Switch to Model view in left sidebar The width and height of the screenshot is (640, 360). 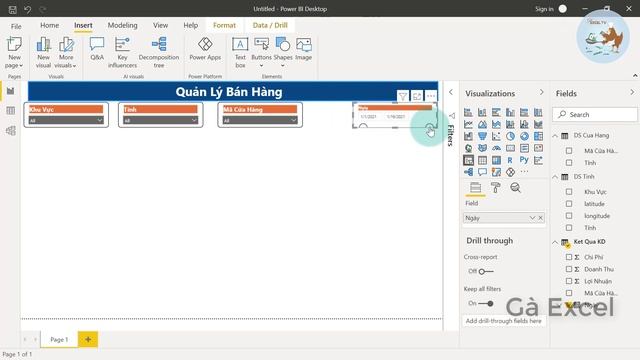click(11, 131)
